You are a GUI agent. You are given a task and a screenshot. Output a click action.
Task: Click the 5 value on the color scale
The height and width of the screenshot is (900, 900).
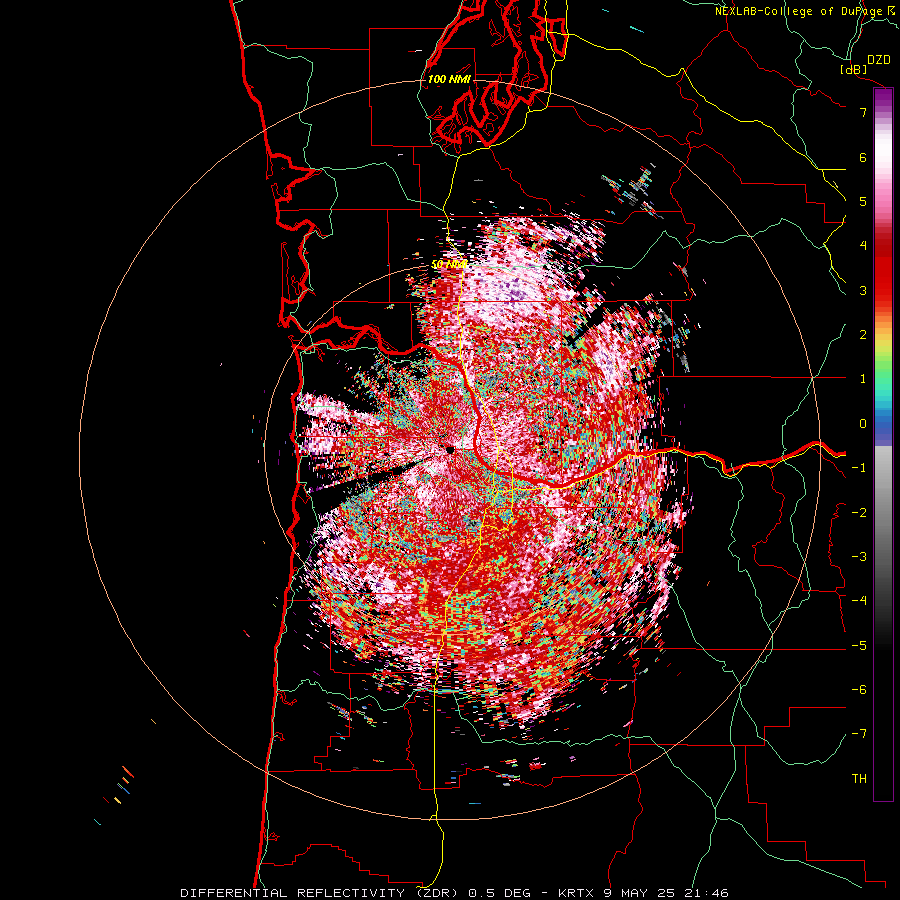(863, 201)
